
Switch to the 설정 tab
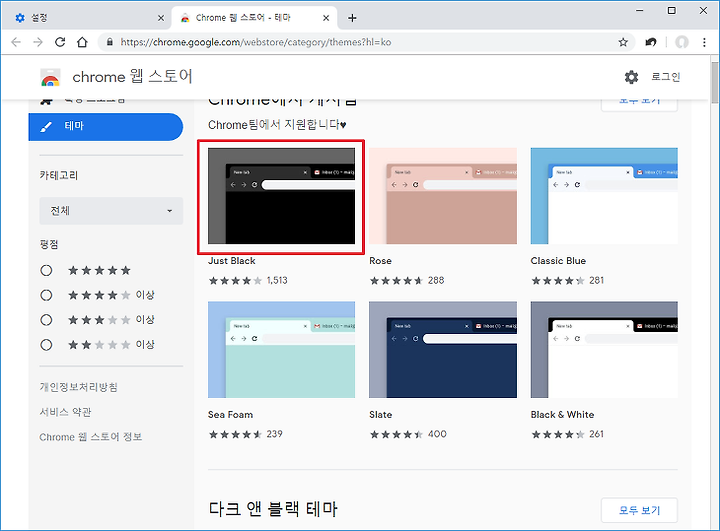click(85, 18)
